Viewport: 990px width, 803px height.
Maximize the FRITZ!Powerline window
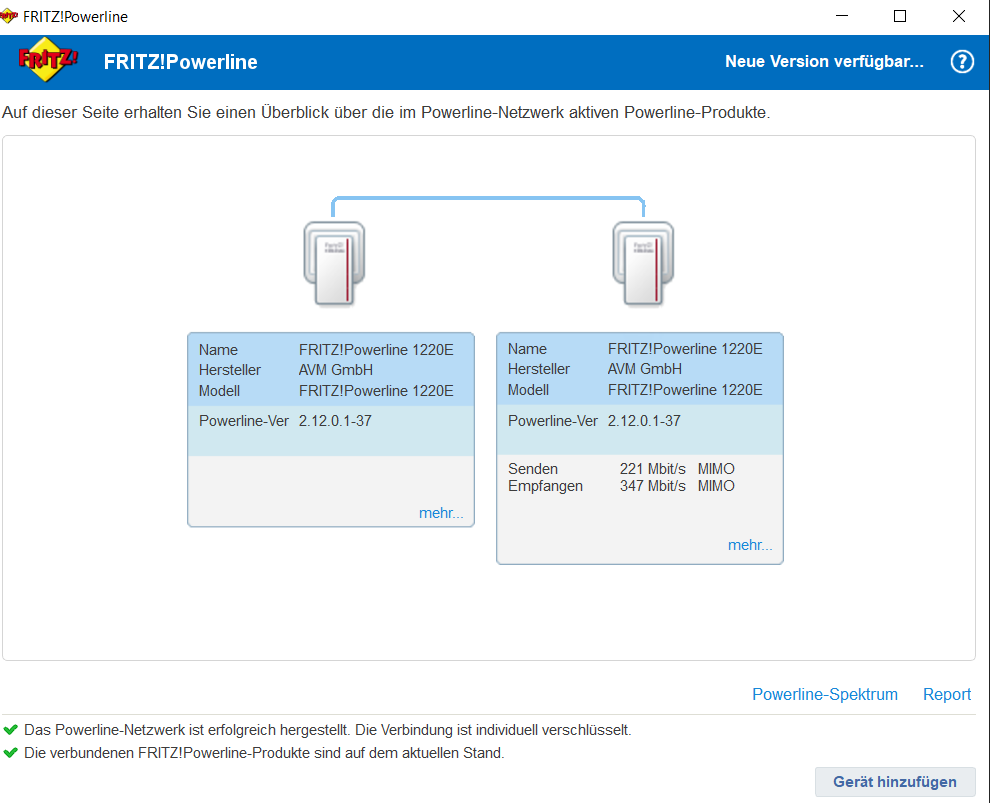[x=900, y=16]
